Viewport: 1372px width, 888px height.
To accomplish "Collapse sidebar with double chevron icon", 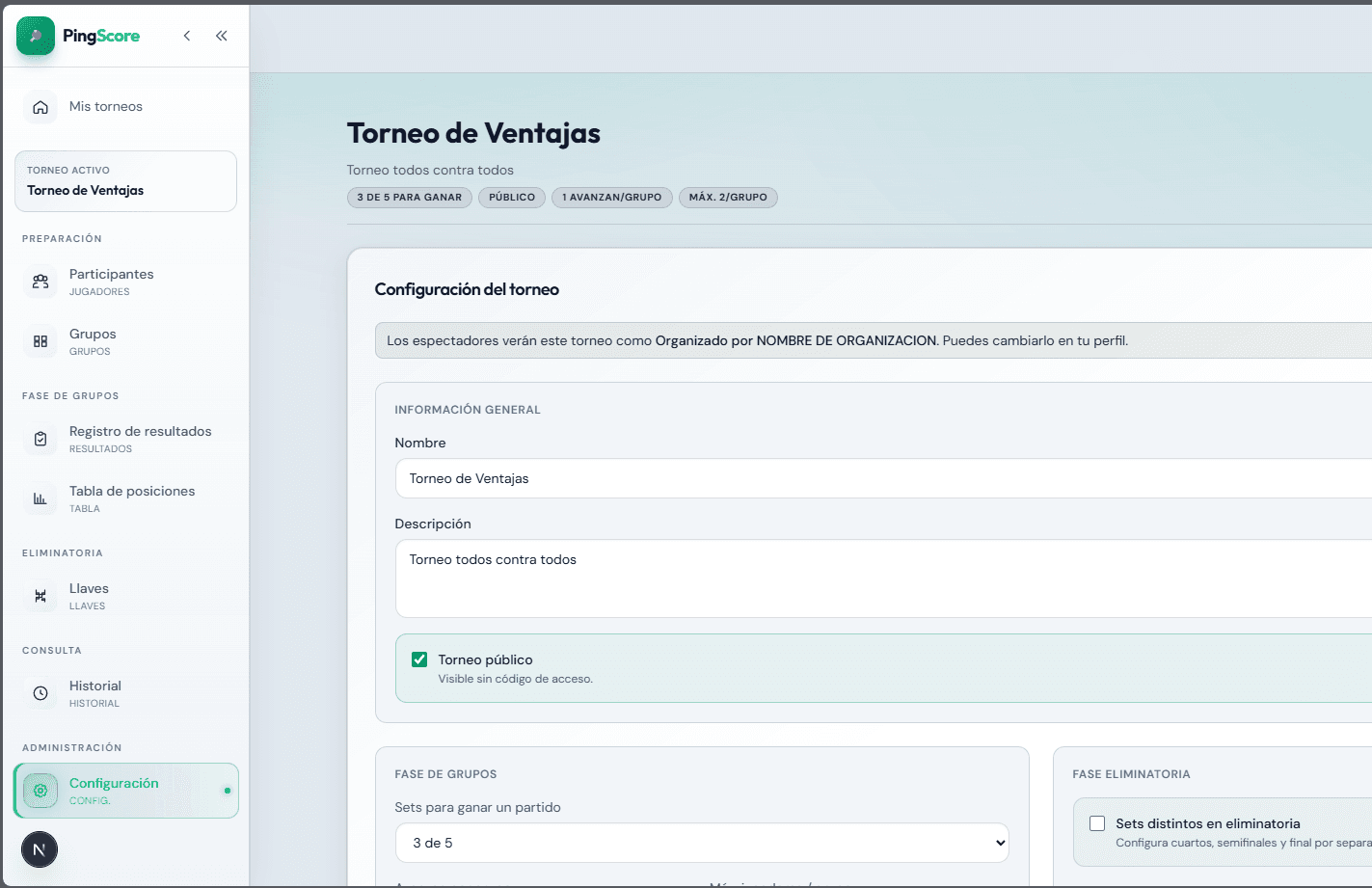I will 222,36.
